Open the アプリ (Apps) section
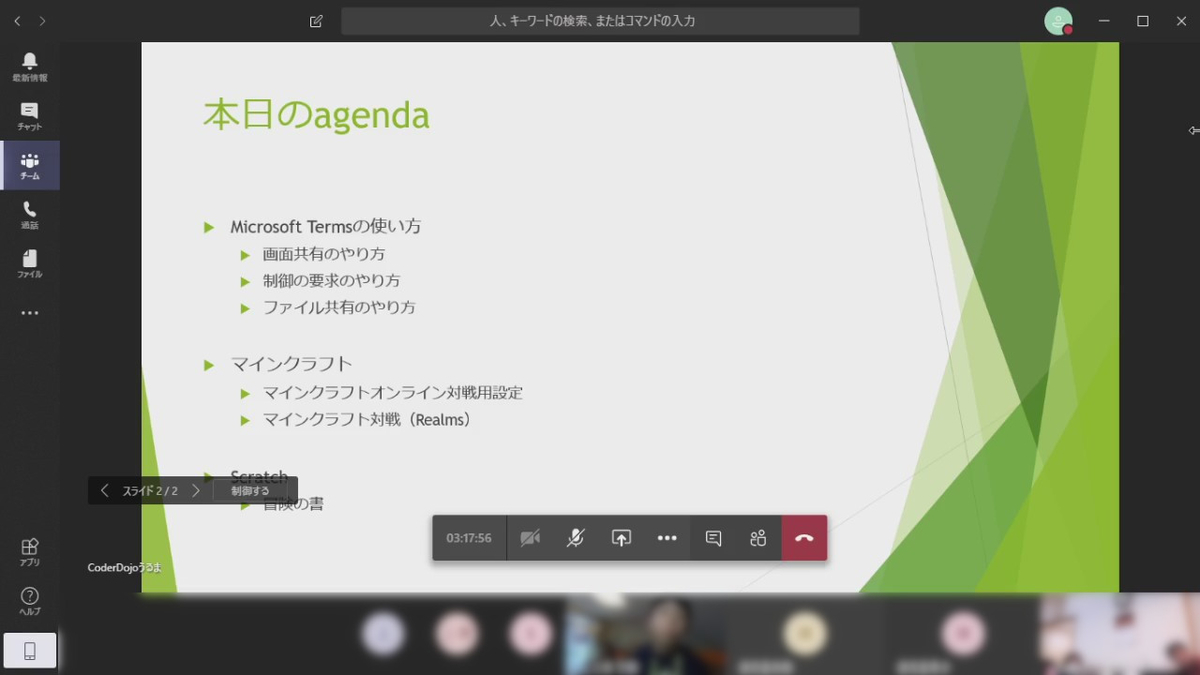This screenshot has width=1200, height=675. pos(29,552)
